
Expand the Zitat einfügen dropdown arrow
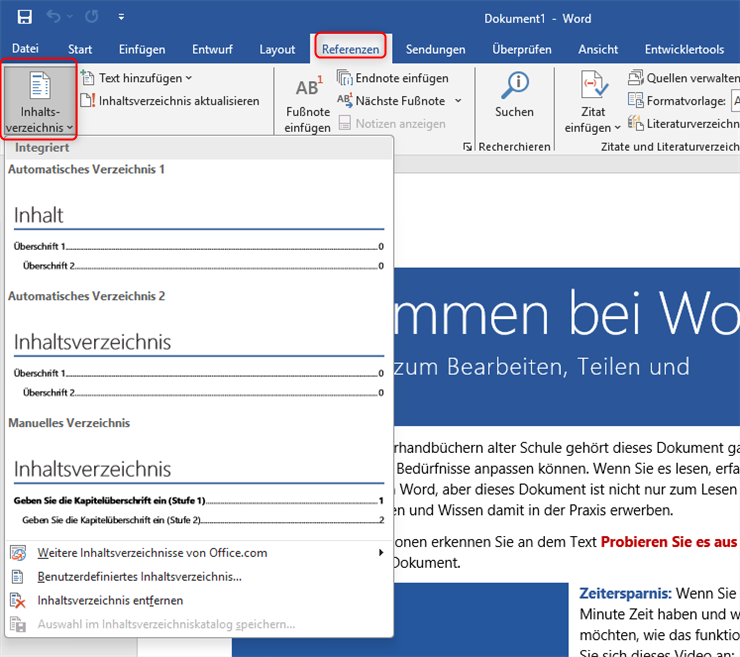point(617,127)
